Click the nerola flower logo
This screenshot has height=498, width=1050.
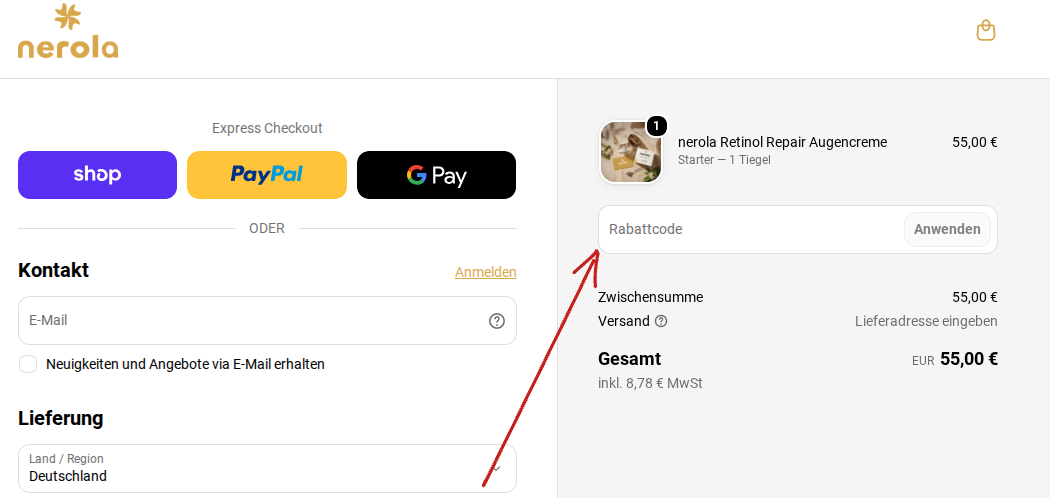68,31
